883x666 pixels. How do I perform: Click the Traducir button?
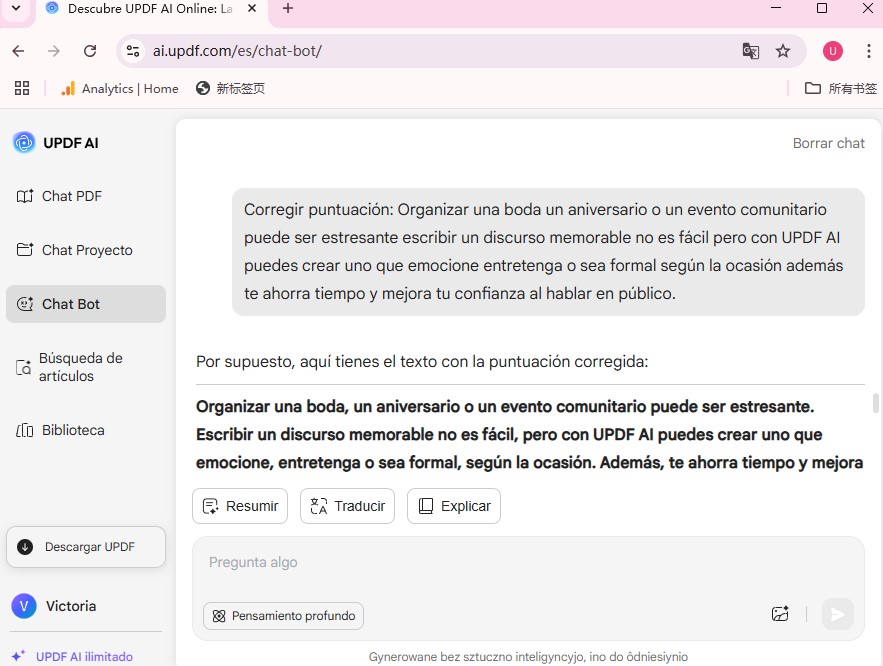(347, 506)
